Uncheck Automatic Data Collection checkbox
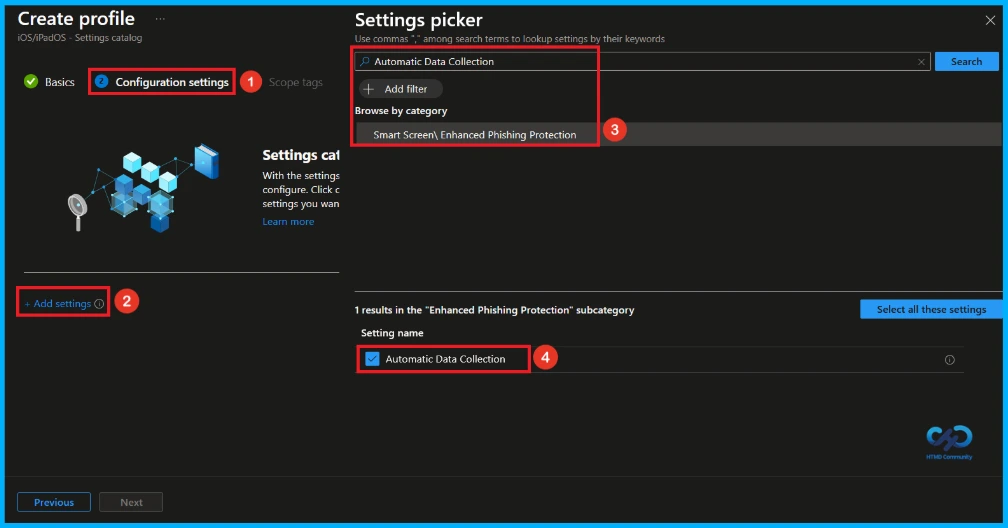 (x=372, y=359)
